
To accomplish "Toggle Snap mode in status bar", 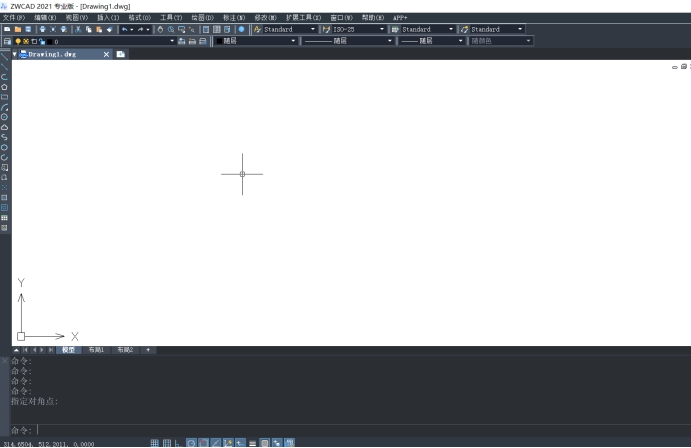I will pyautogui.click(x=155, y=443).
